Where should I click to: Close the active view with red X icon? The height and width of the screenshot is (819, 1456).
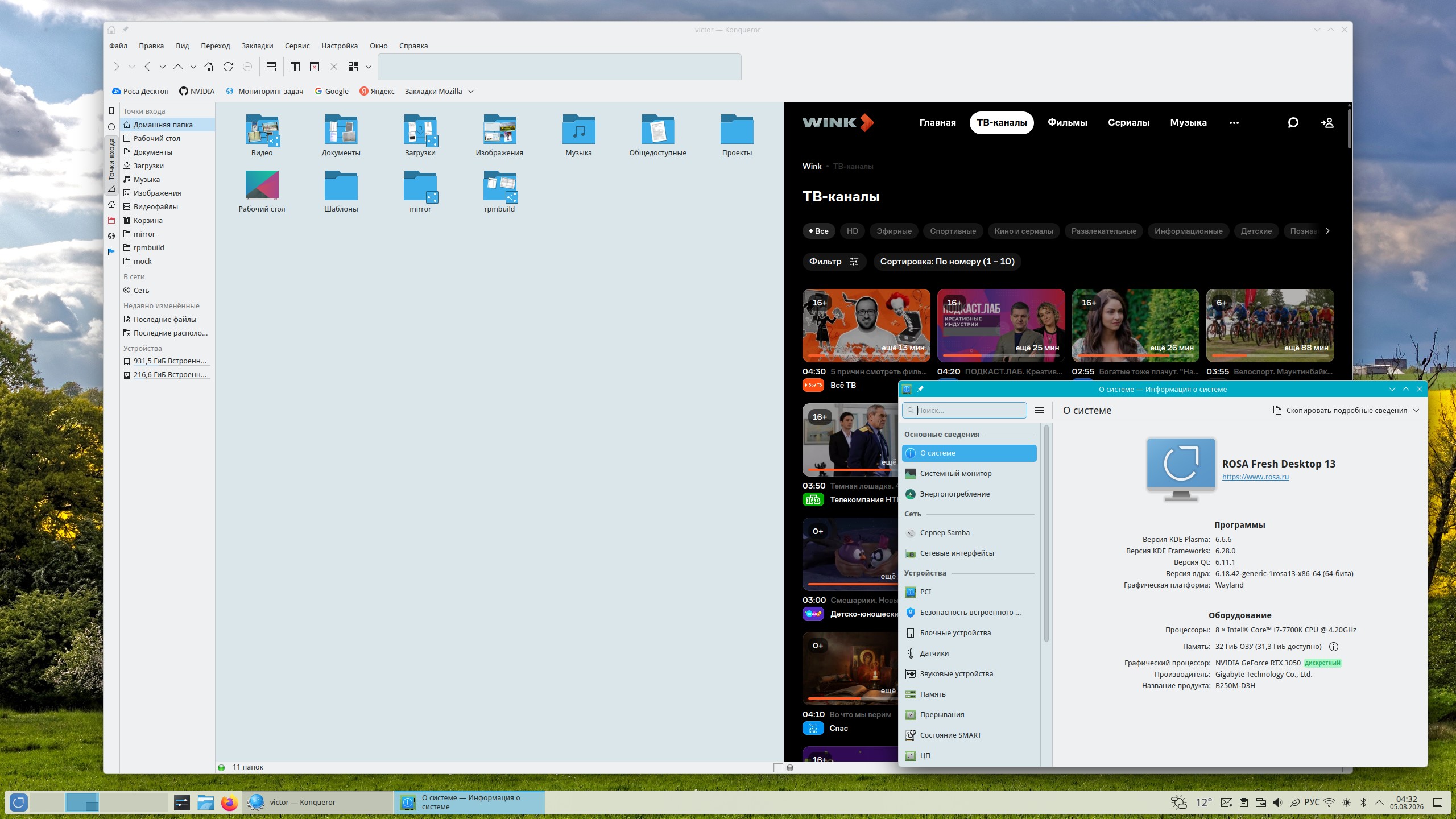(x=315, y=67)
